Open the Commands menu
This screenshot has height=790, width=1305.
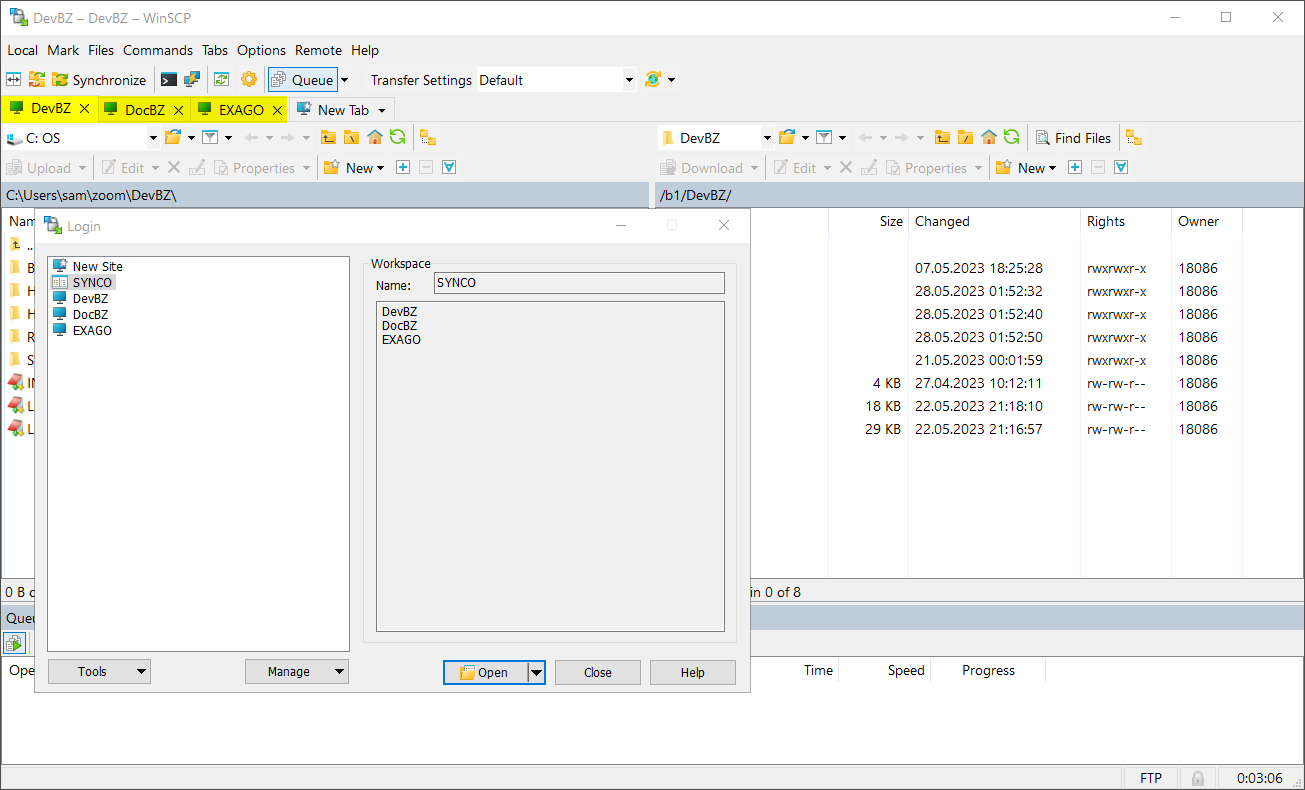158,50
